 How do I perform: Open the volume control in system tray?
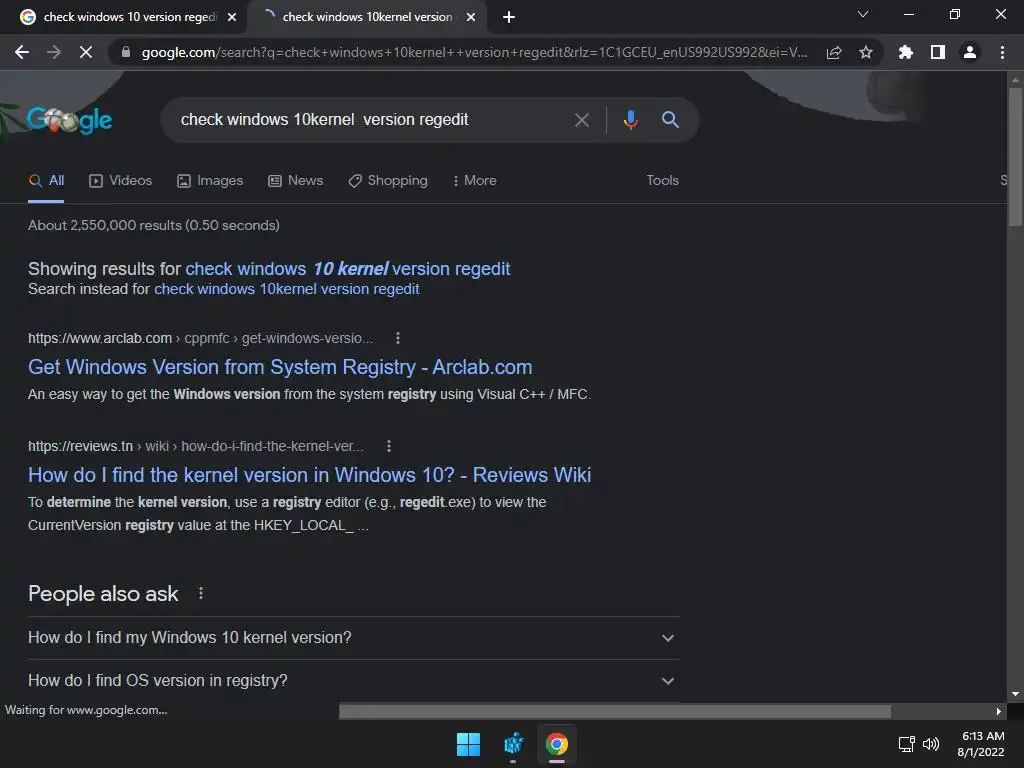[931, 744]
